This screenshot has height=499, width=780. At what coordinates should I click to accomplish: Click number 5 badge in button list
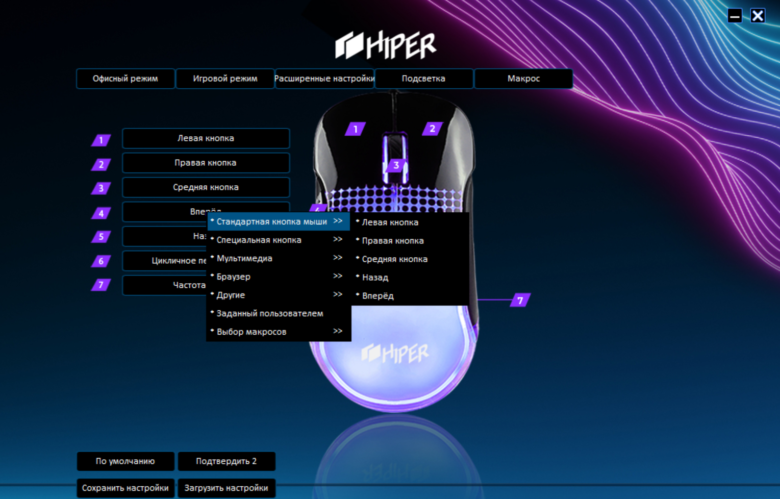pos(101,236)
